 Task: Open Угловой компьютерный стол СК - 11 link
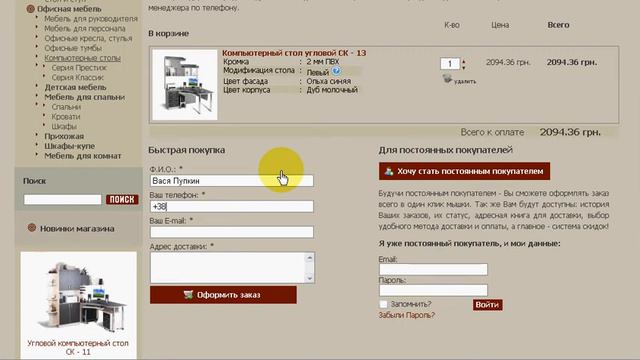pos(78,347)
